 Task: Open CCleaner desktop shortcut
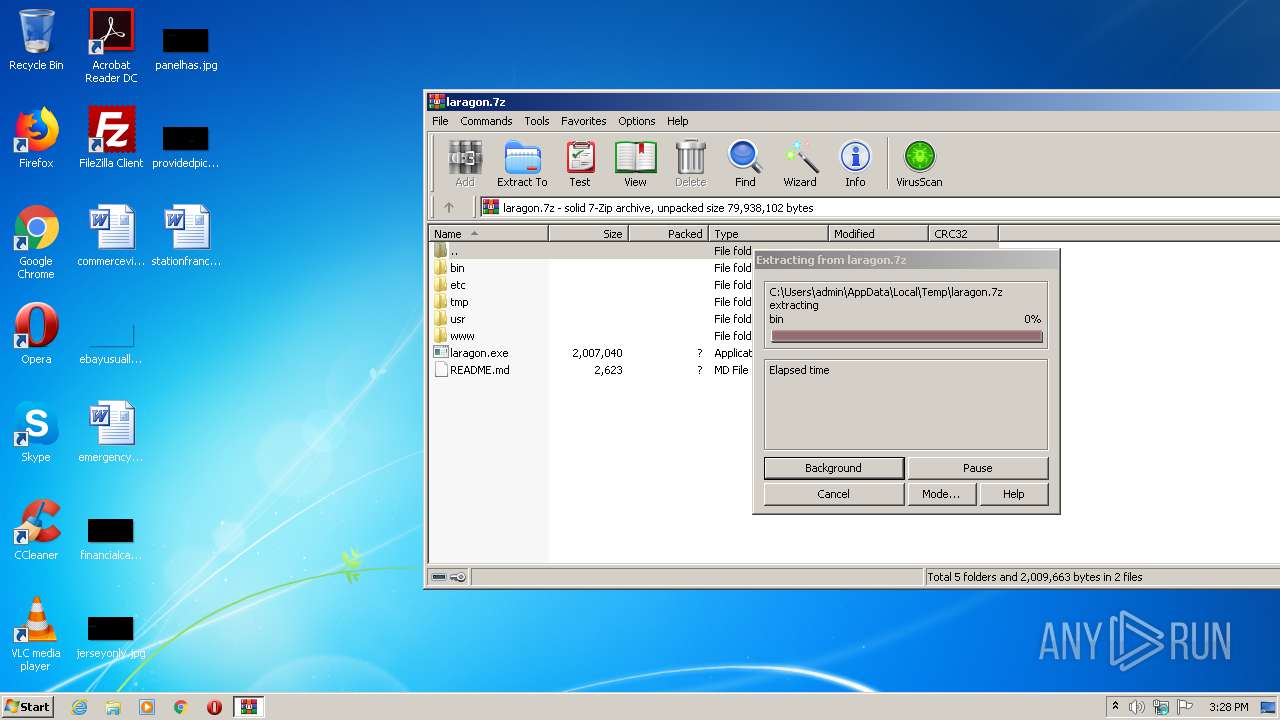tap(36, 530)
